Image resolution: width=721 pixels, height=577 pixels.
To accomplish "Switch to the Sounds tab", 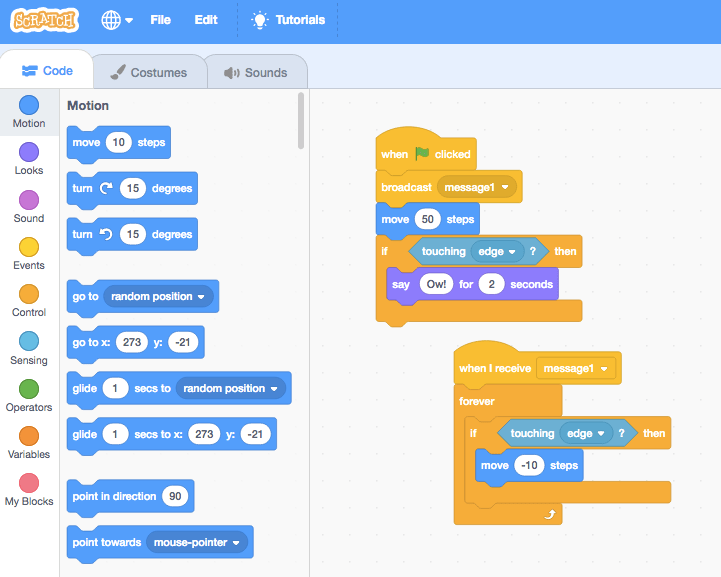I will coord(256,73).
